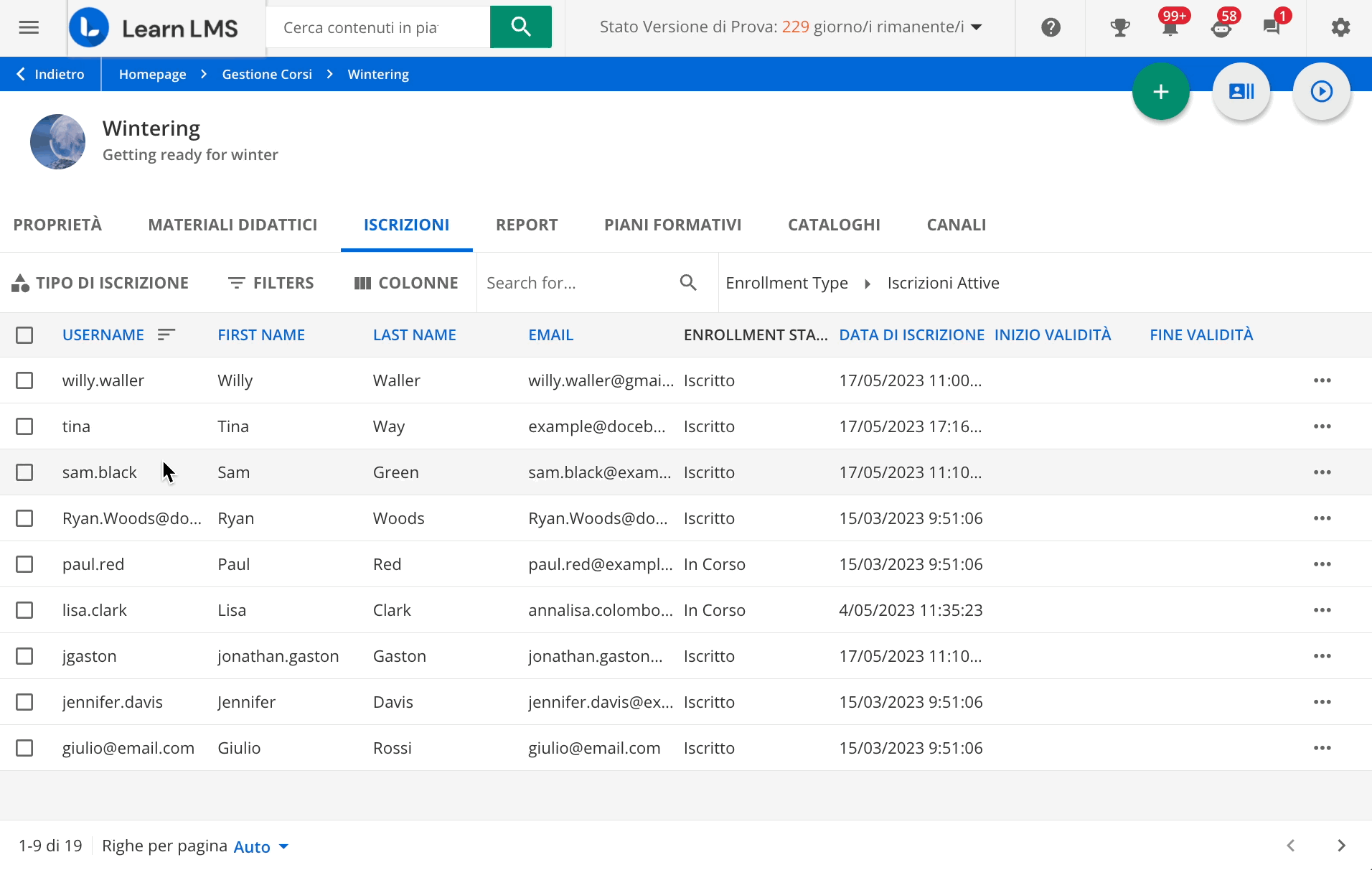Screen dimensions: 1372x870
Task: Open the help question mark icon
Action: click(x=1051, y=28)
